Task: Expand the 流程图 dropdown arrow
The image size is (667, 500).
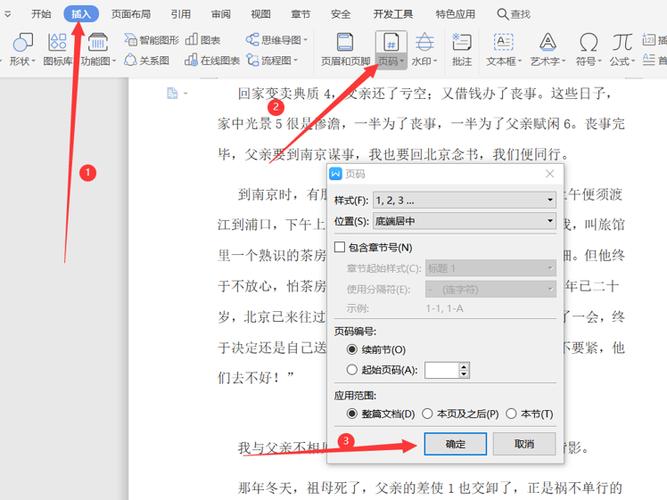Action: tap(296, 60)
